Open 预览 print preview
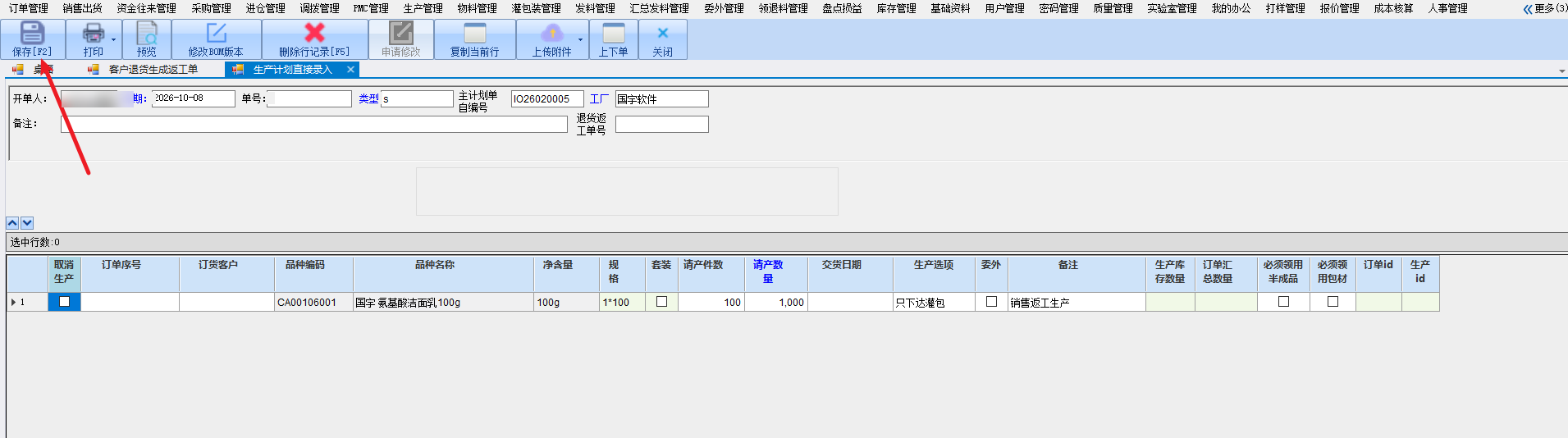Image resolution: width=1568 pixels, height=438 pixels. [147, 39]
